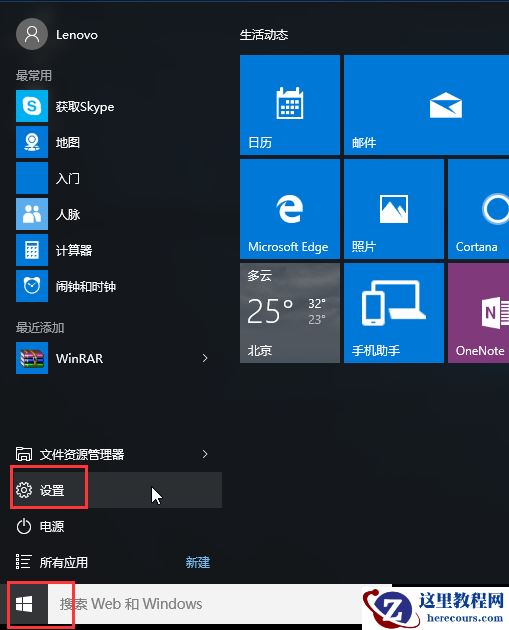This screenshot has height=630, width=509.
Task: Launch the Calculator (计算器) icon
Action: point(32,250)
